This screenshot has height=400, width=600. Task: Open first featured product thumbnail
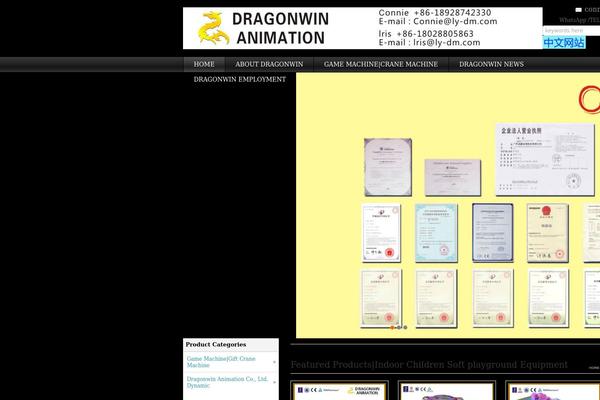339,390
